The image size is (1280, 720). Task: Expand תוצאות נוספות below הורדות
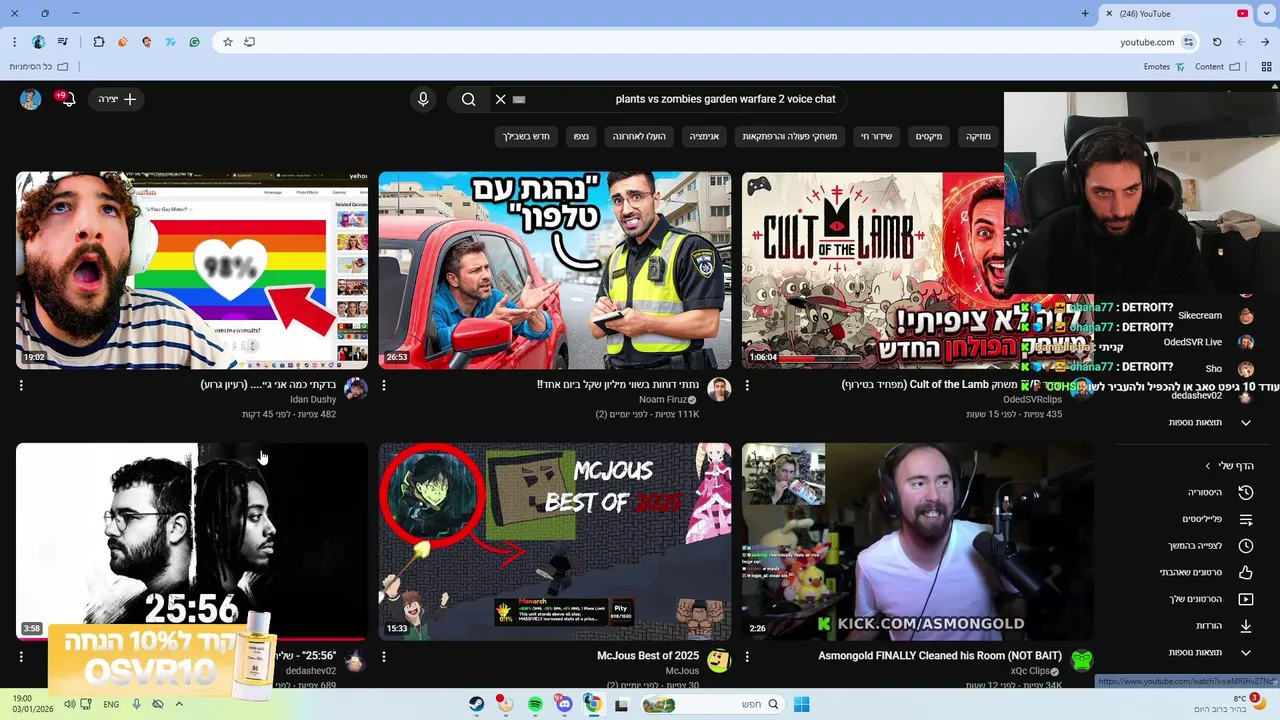[x=1210, y=652]
